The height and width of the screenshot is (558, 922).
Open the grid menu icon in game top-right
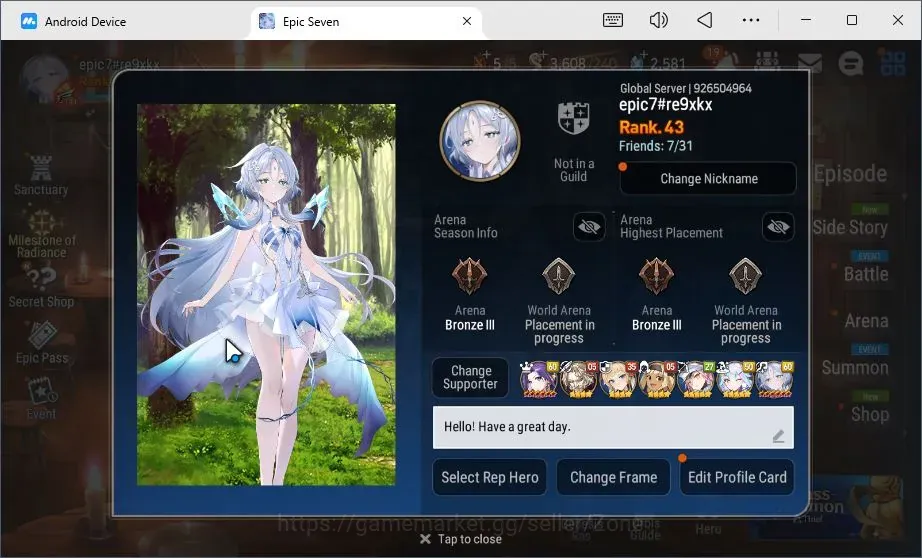(x=893, y=62)
